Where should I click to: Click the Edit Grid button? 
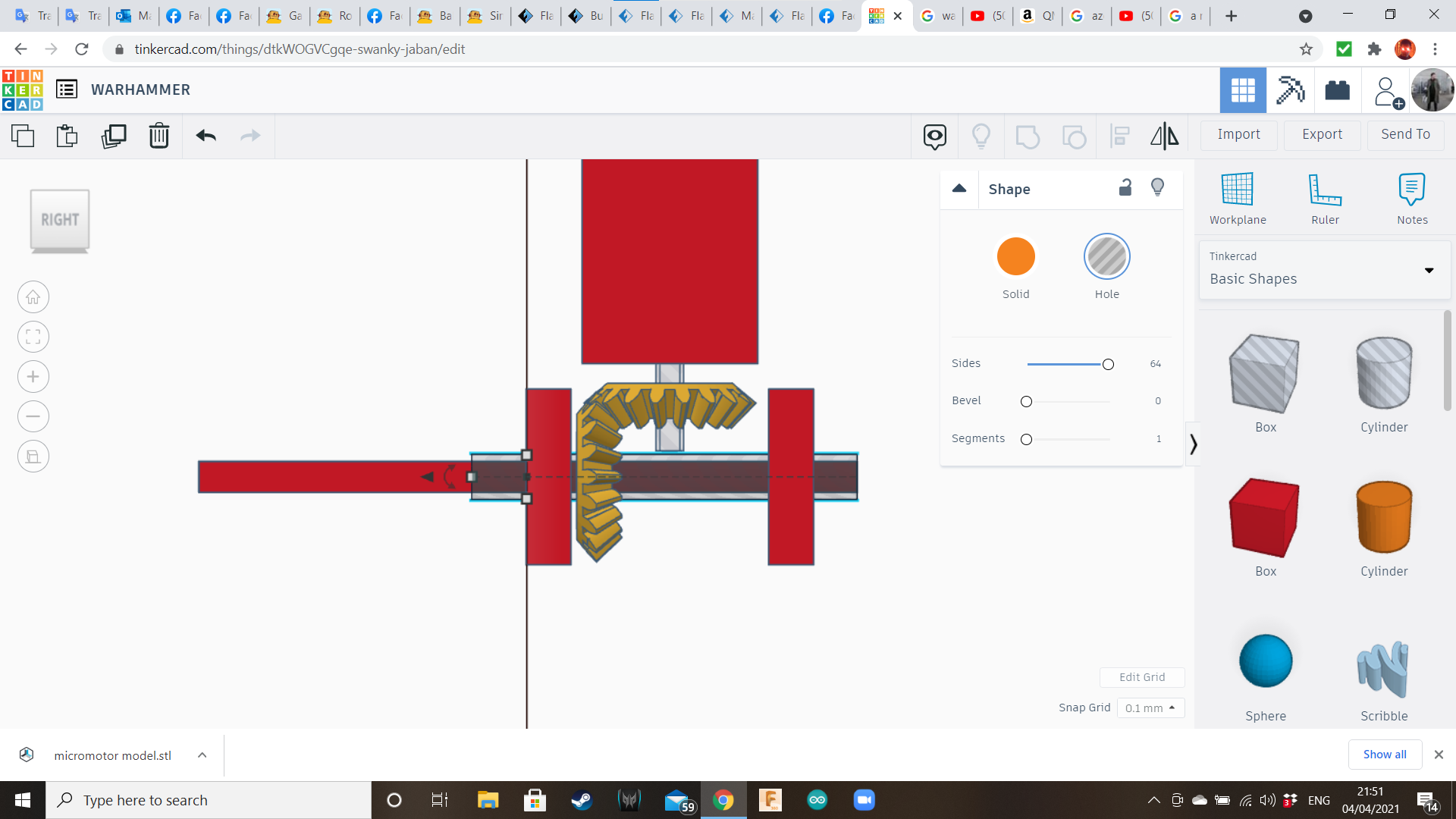pyautogui.click(x=1141, y=677)
